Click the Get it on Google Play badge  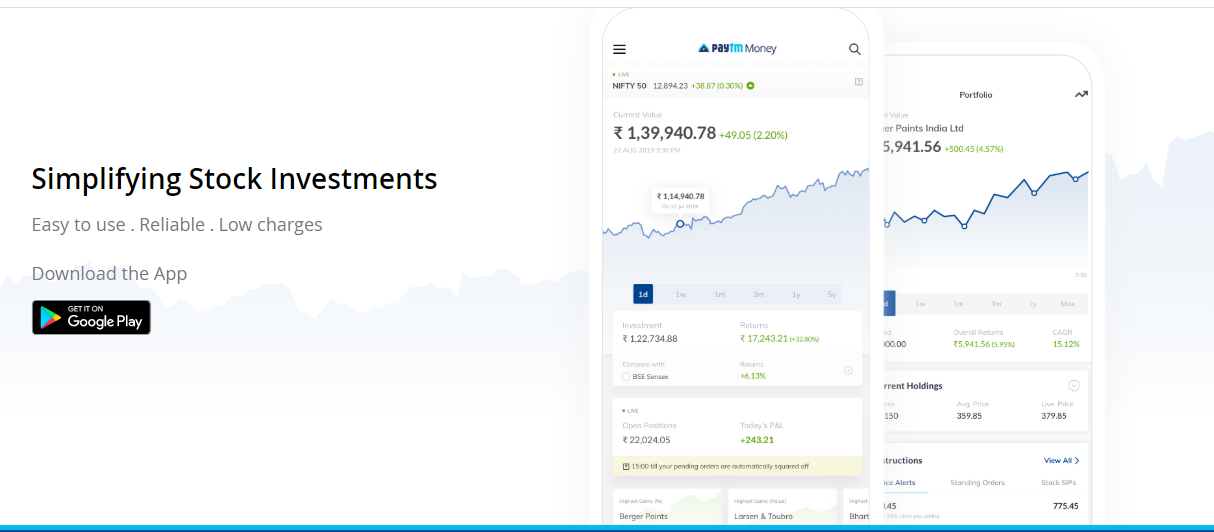(91, 317)
